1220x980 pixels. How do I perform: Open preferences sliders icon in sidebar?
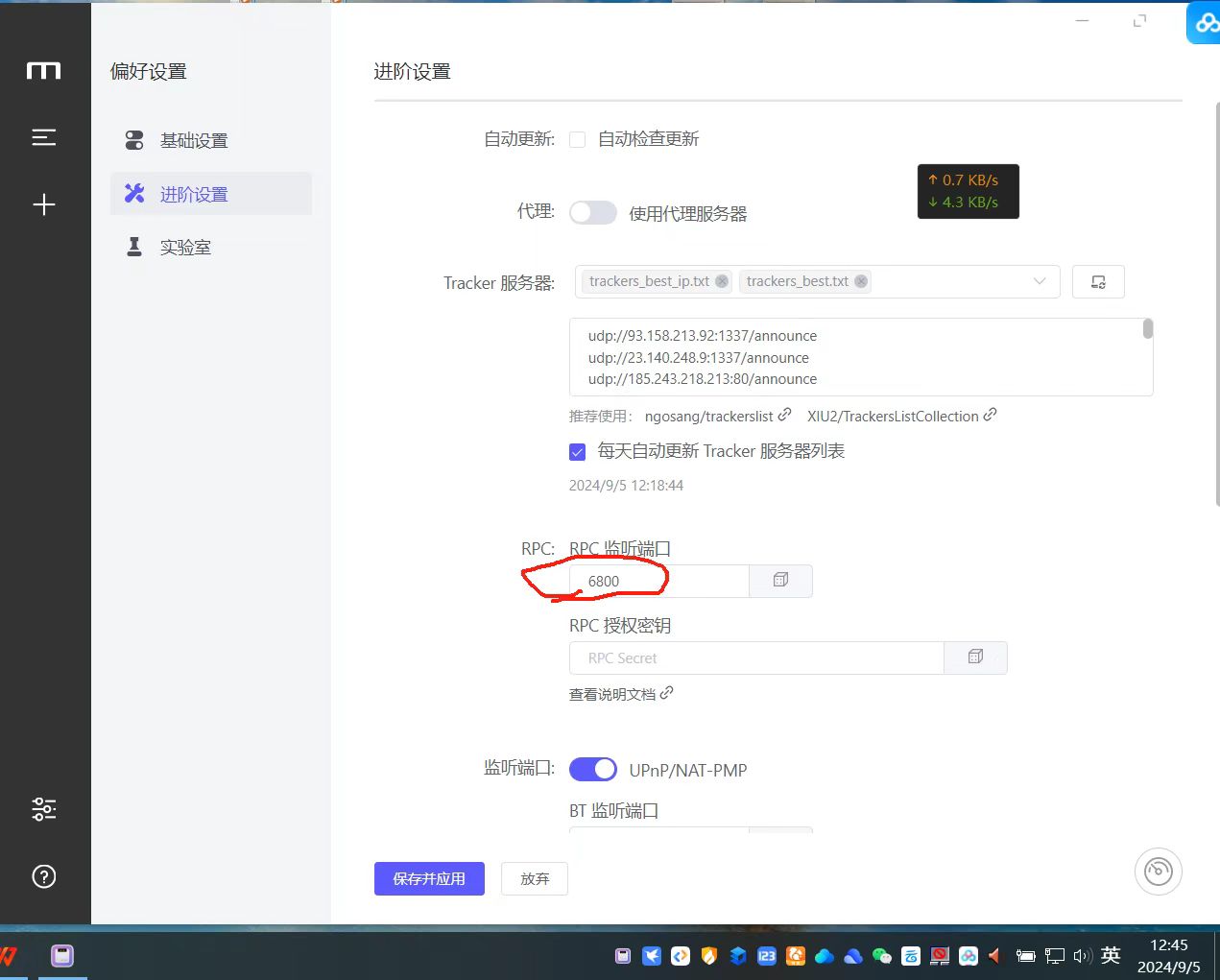pos(44,809)
